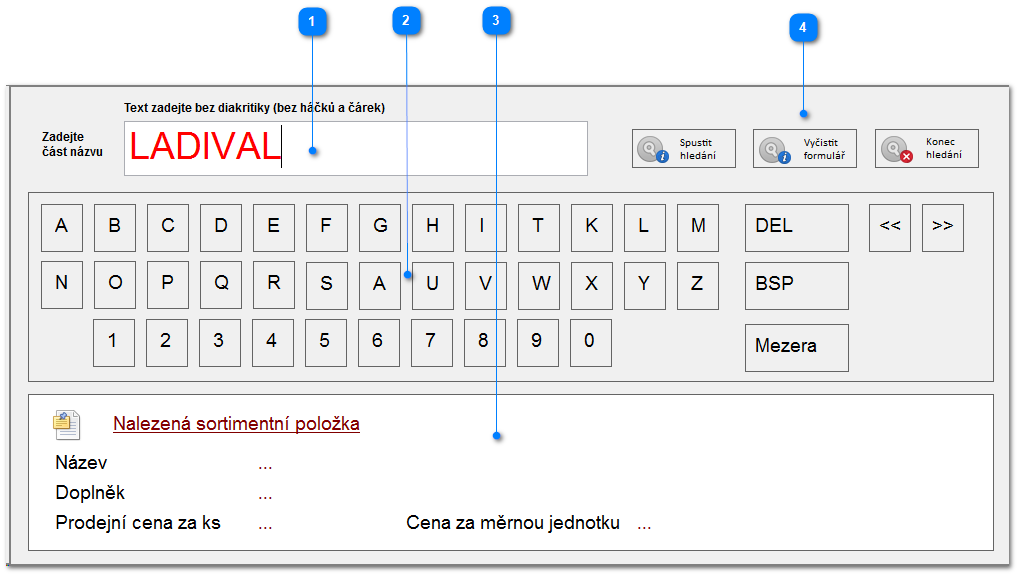Click the number 2 key
Viewport: 1019px width, 576px height.
[x=167, y=343]
